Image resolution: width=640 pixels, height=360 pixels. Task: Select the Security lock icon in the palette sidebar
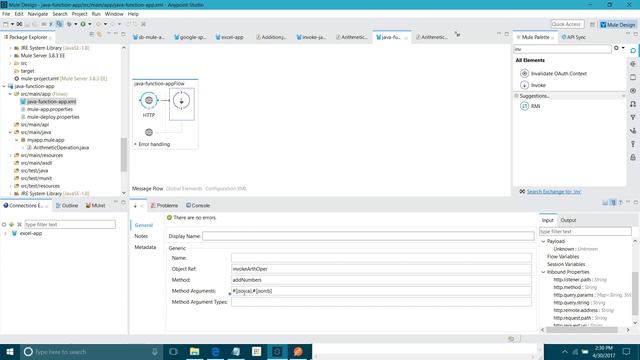pyautogui.click(x=633, y=157)
